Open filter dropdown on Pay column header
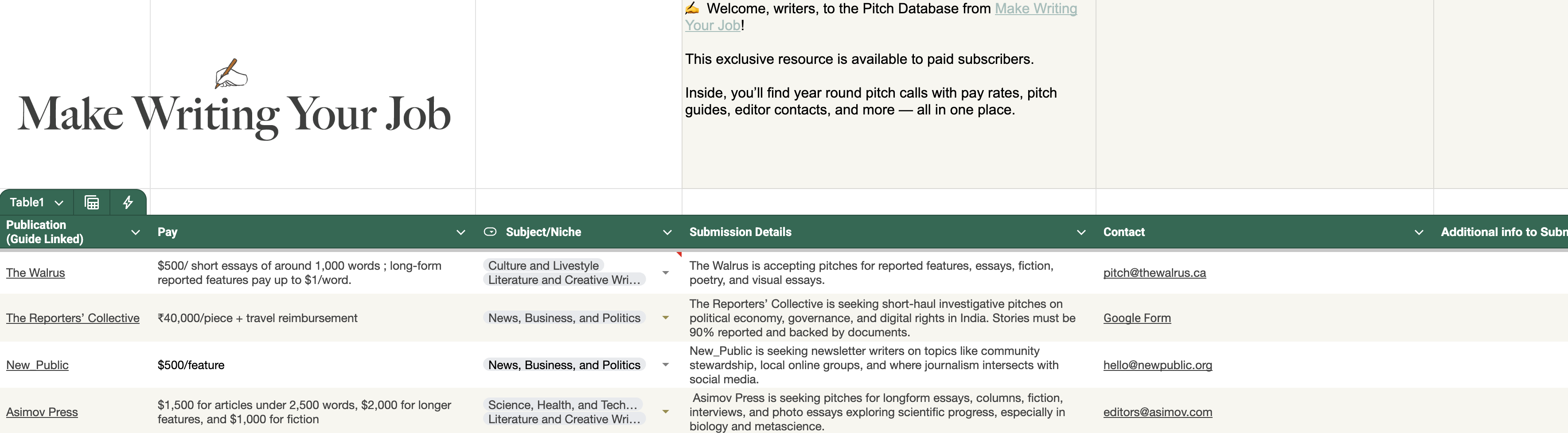This screenshot has height=433, width=1568. click(x=461, y=232)
